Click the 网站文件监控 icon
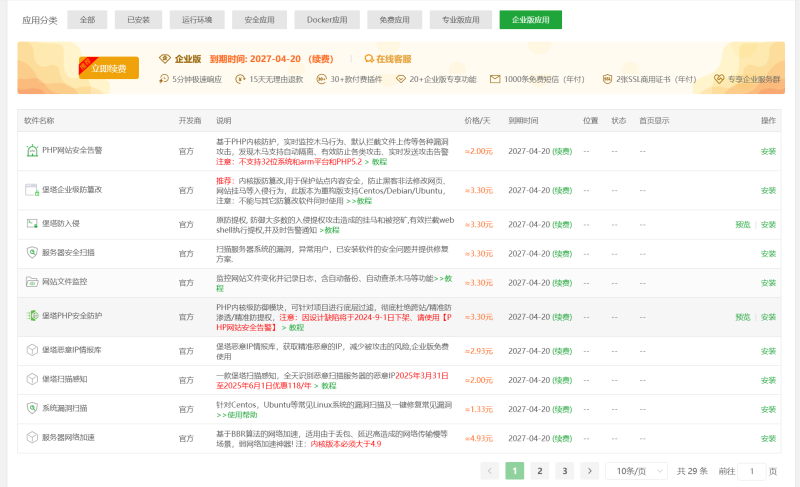Viewport: 800px width, 487px height. pyautogui.click(x=31, y=282)
